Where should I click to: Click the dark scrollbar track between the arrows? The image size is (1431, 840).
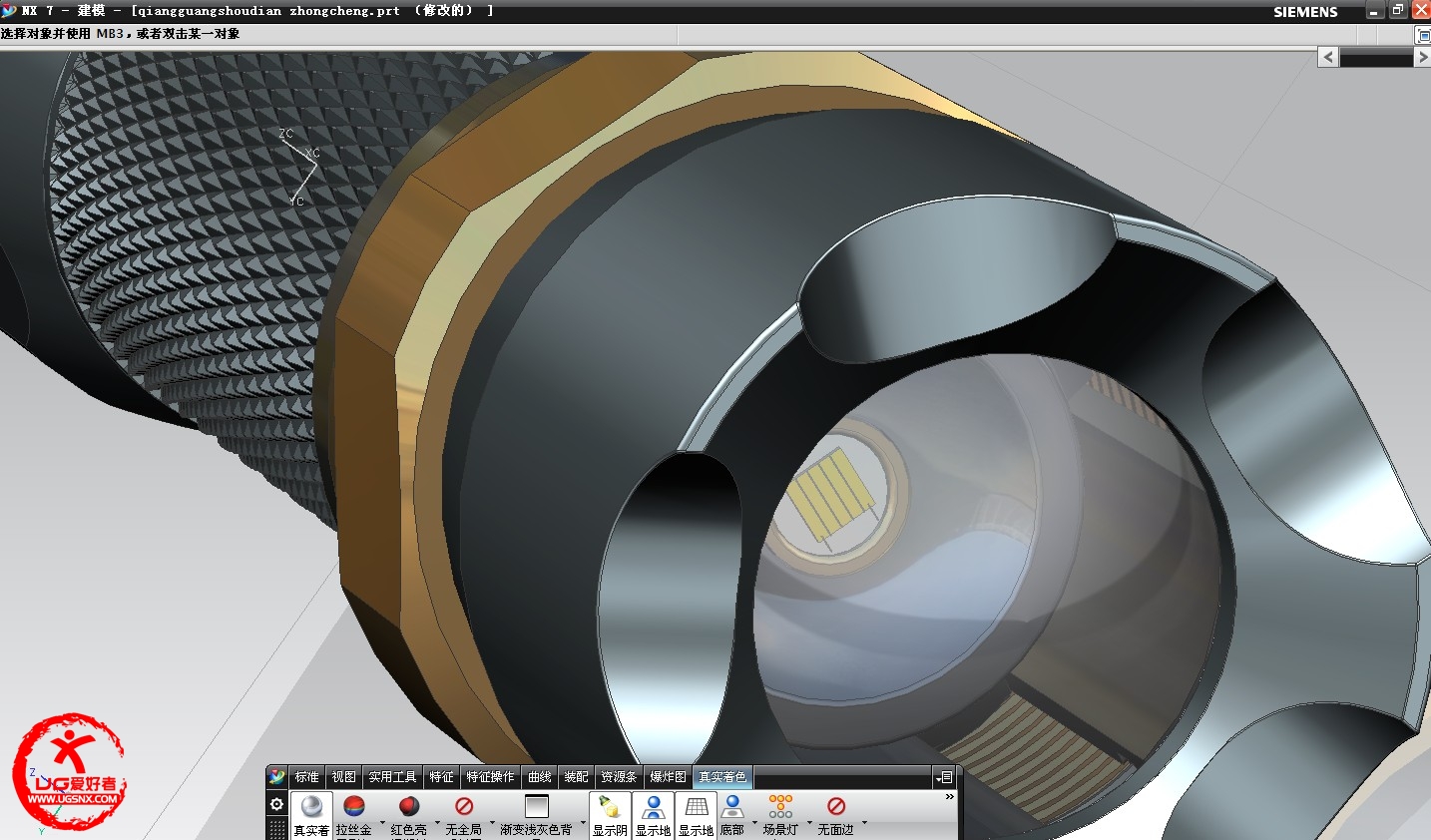[1377, 59]
